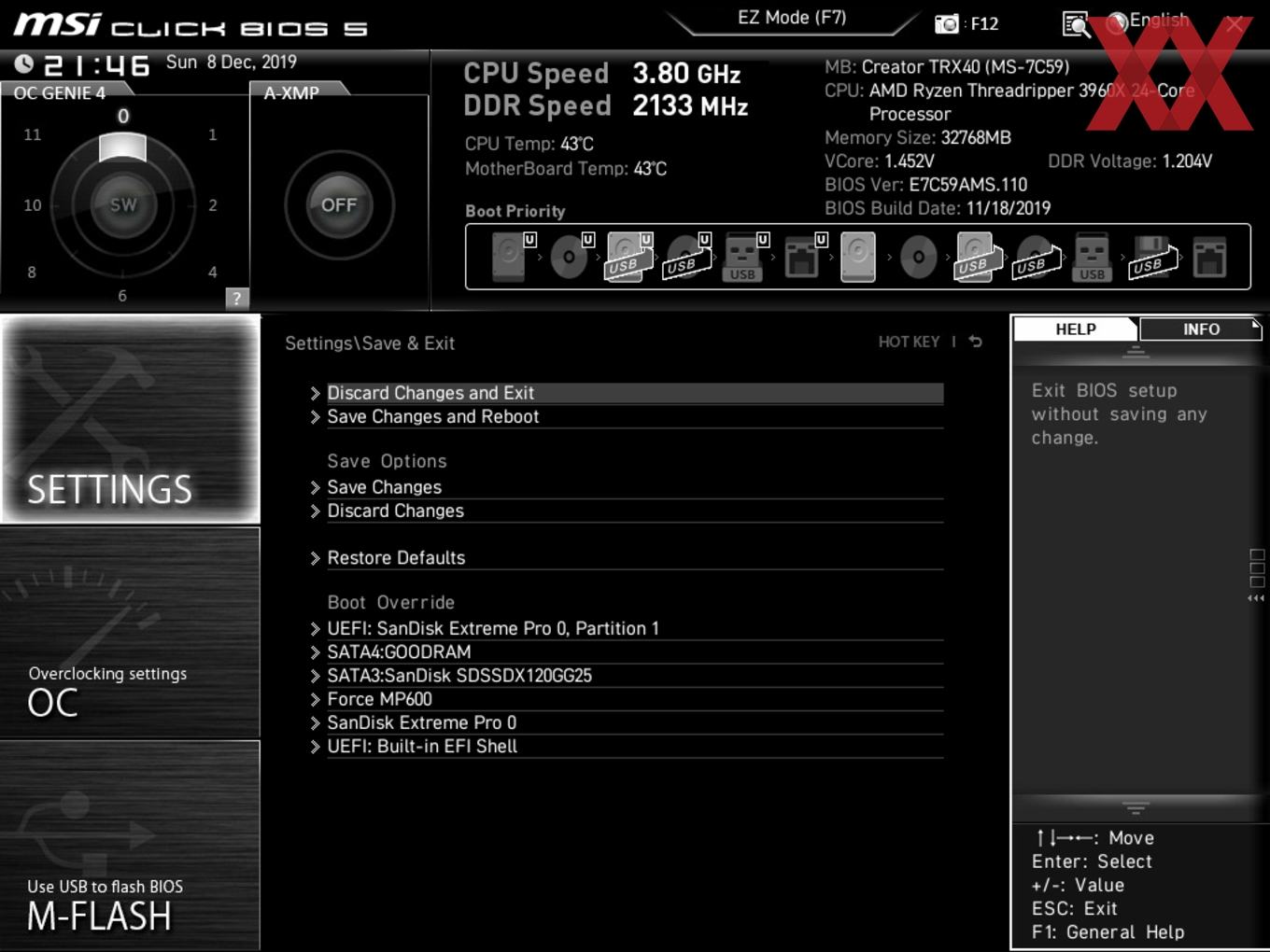This screenshot has width=1270, height=952.
Task: Click the help panel bottom scroll handle
Action: [1136, 807]
